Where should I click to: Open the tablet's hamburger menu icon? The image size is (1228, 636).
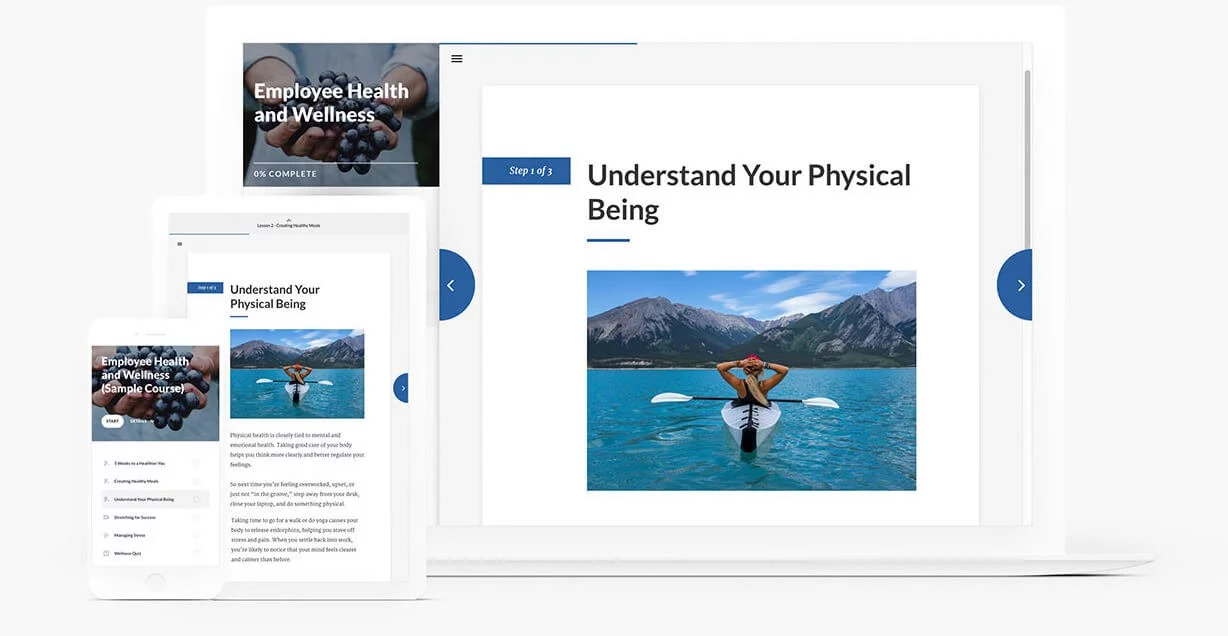(180, 244)
